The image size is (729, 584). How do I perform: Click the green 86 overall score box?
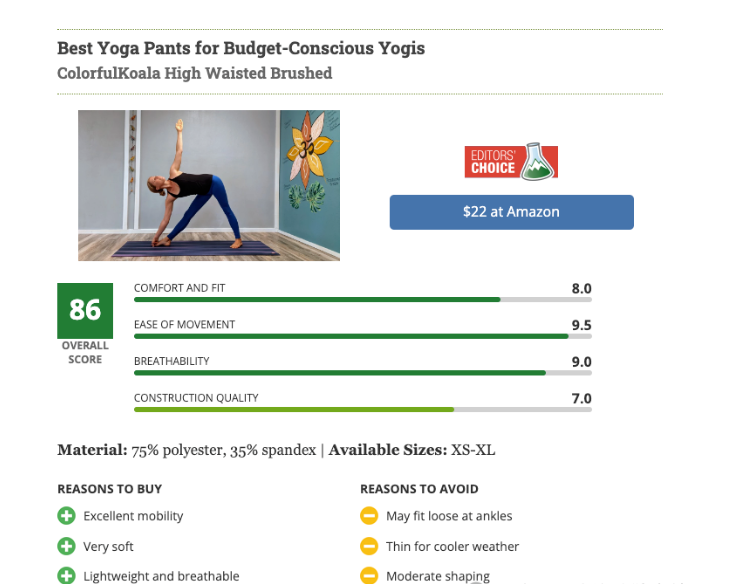click(85, 310)
